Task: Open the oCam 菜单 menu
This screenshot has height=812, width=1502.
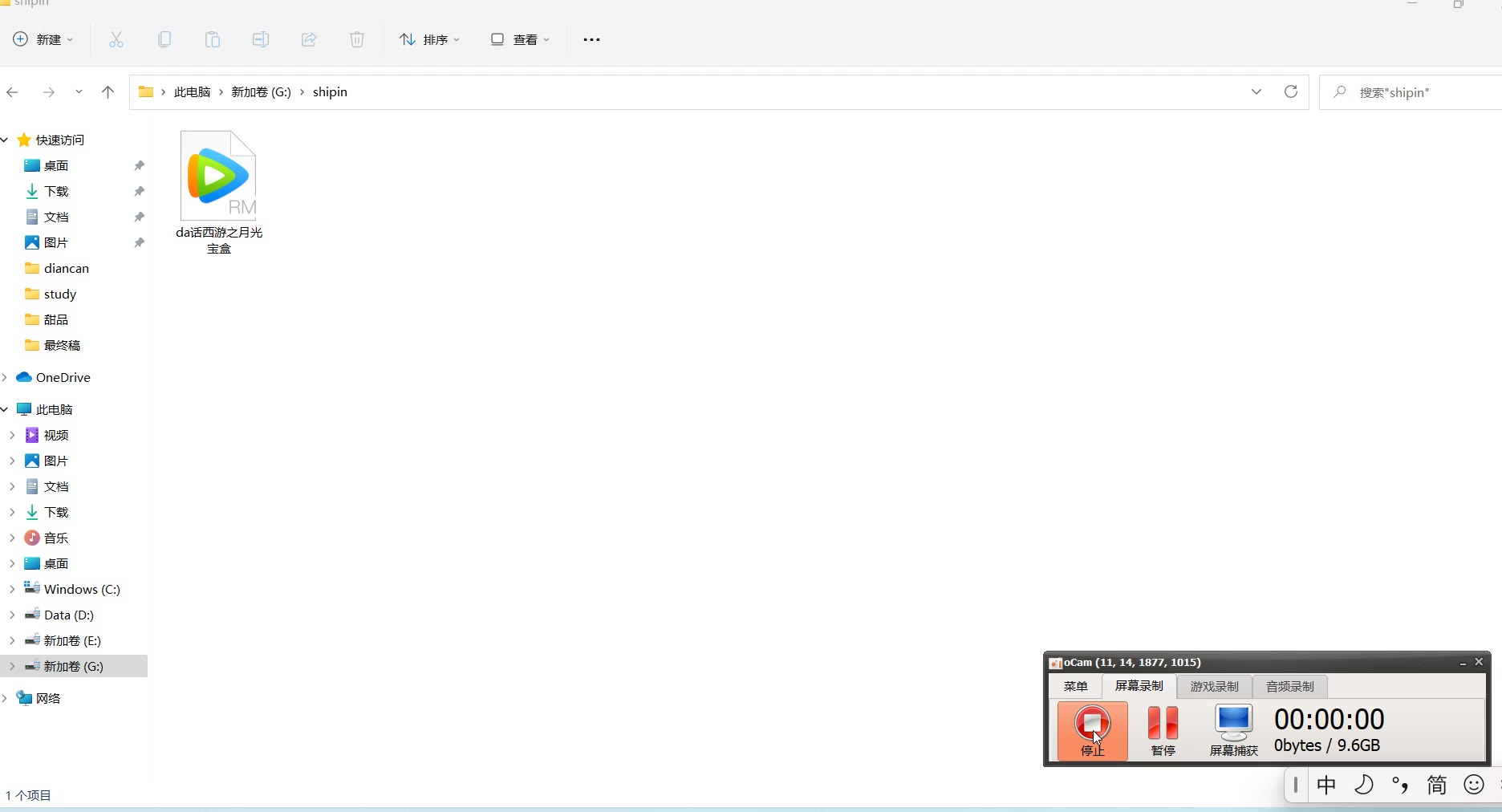Action: point(1075,687)
